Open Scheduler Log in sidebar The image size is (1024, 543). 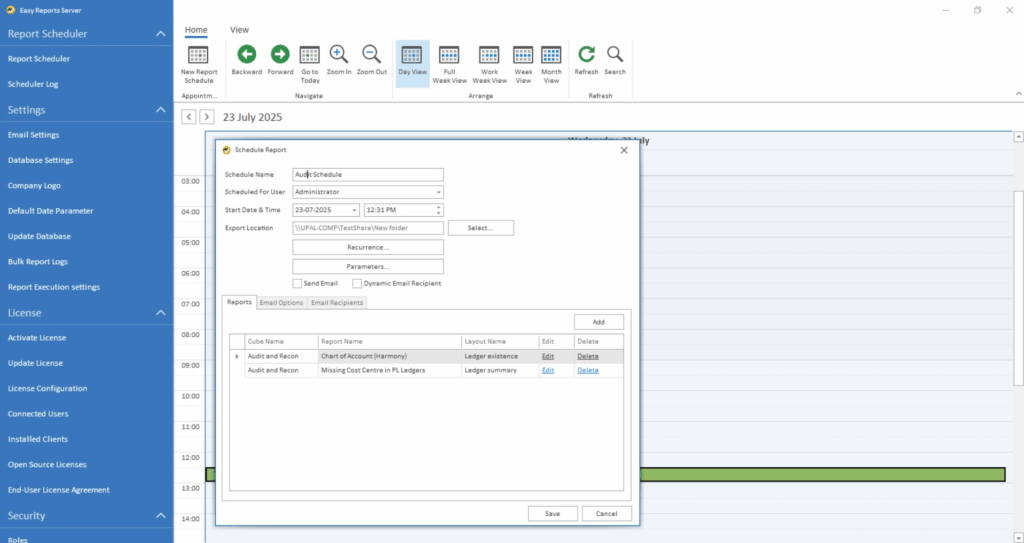pos(33,84)
